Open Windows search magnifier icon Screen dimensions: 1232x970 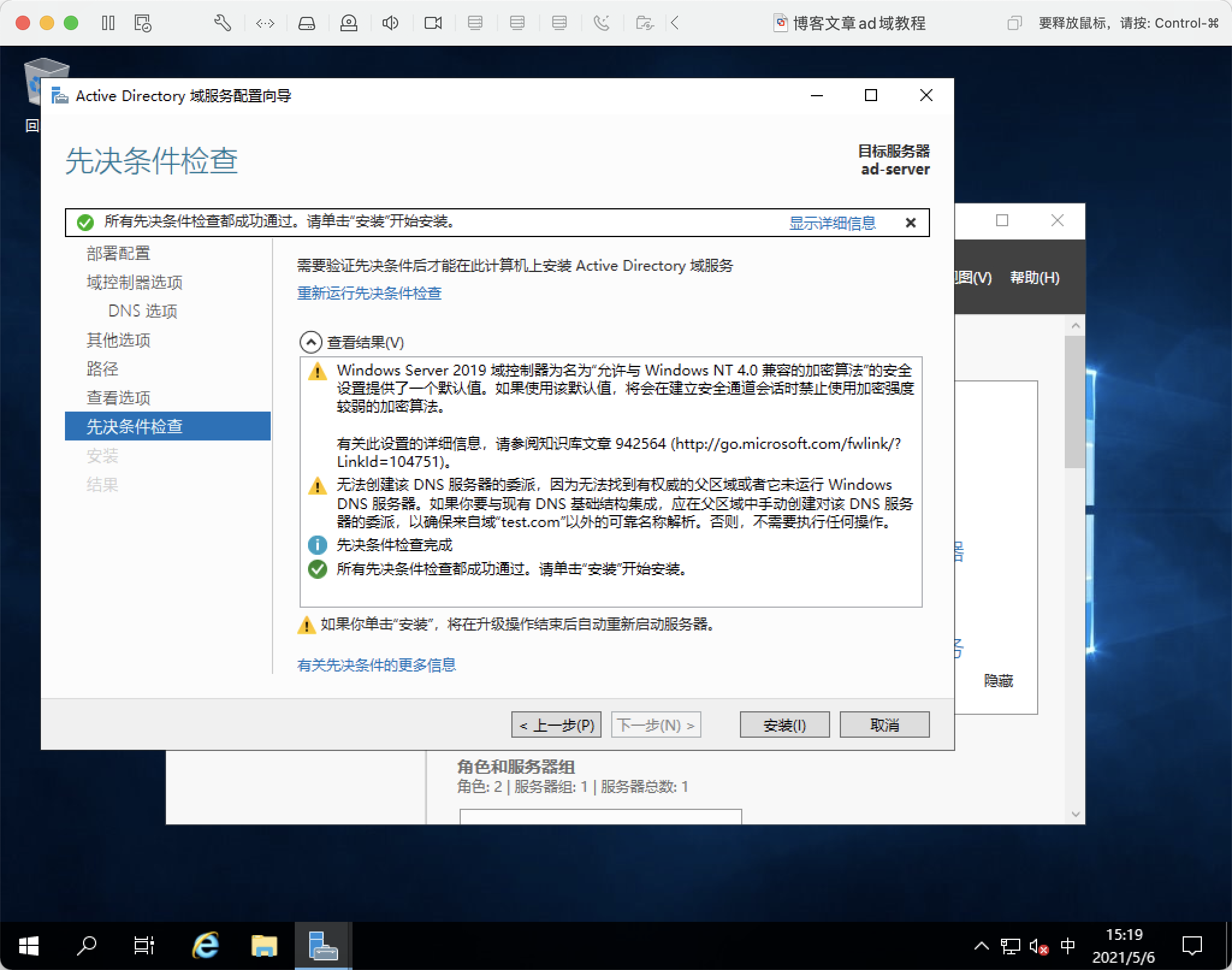[87, 946]
